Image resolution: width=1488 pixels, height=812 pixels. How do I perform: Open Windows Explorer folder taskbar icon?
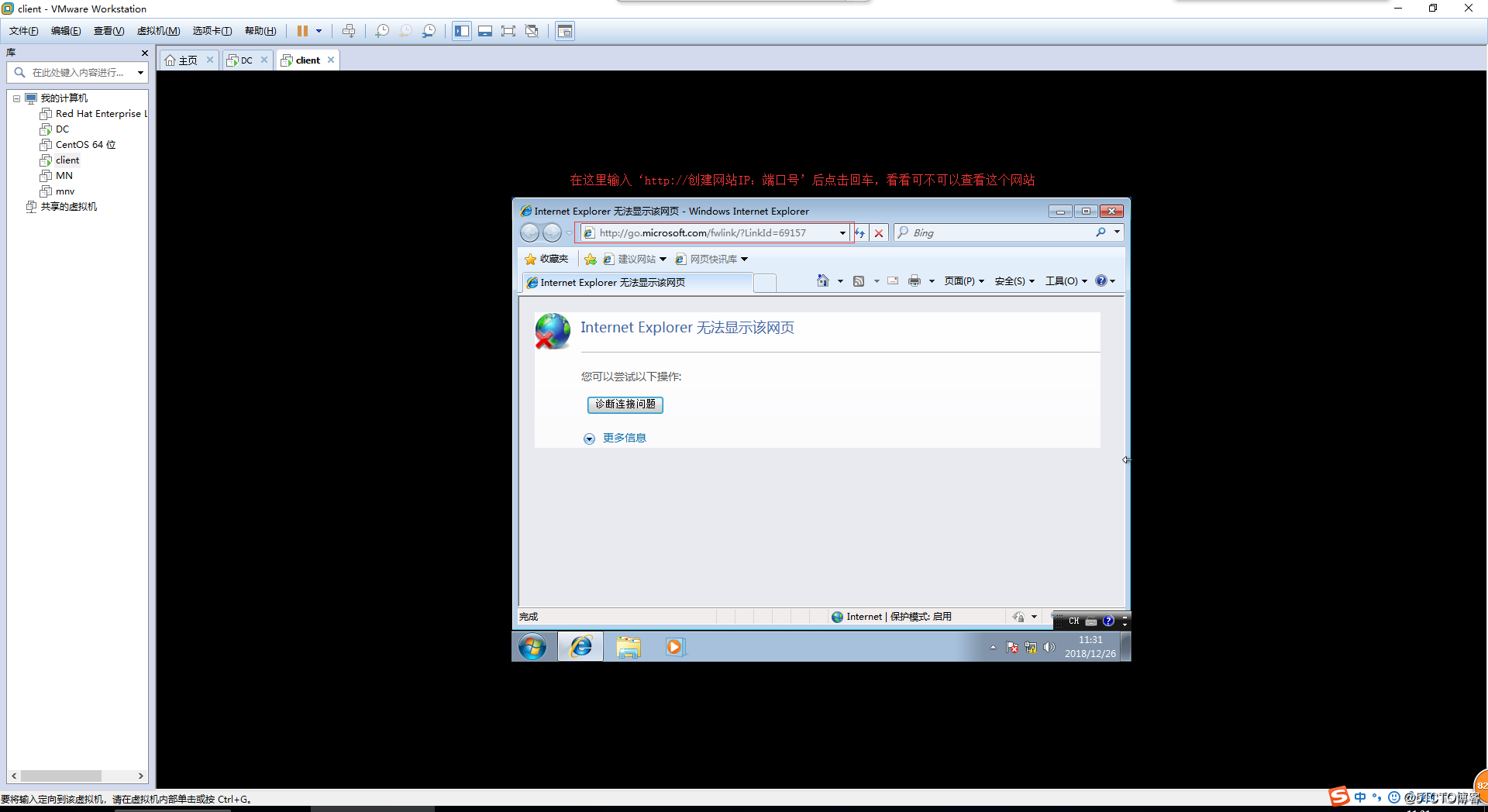point(629,647)
